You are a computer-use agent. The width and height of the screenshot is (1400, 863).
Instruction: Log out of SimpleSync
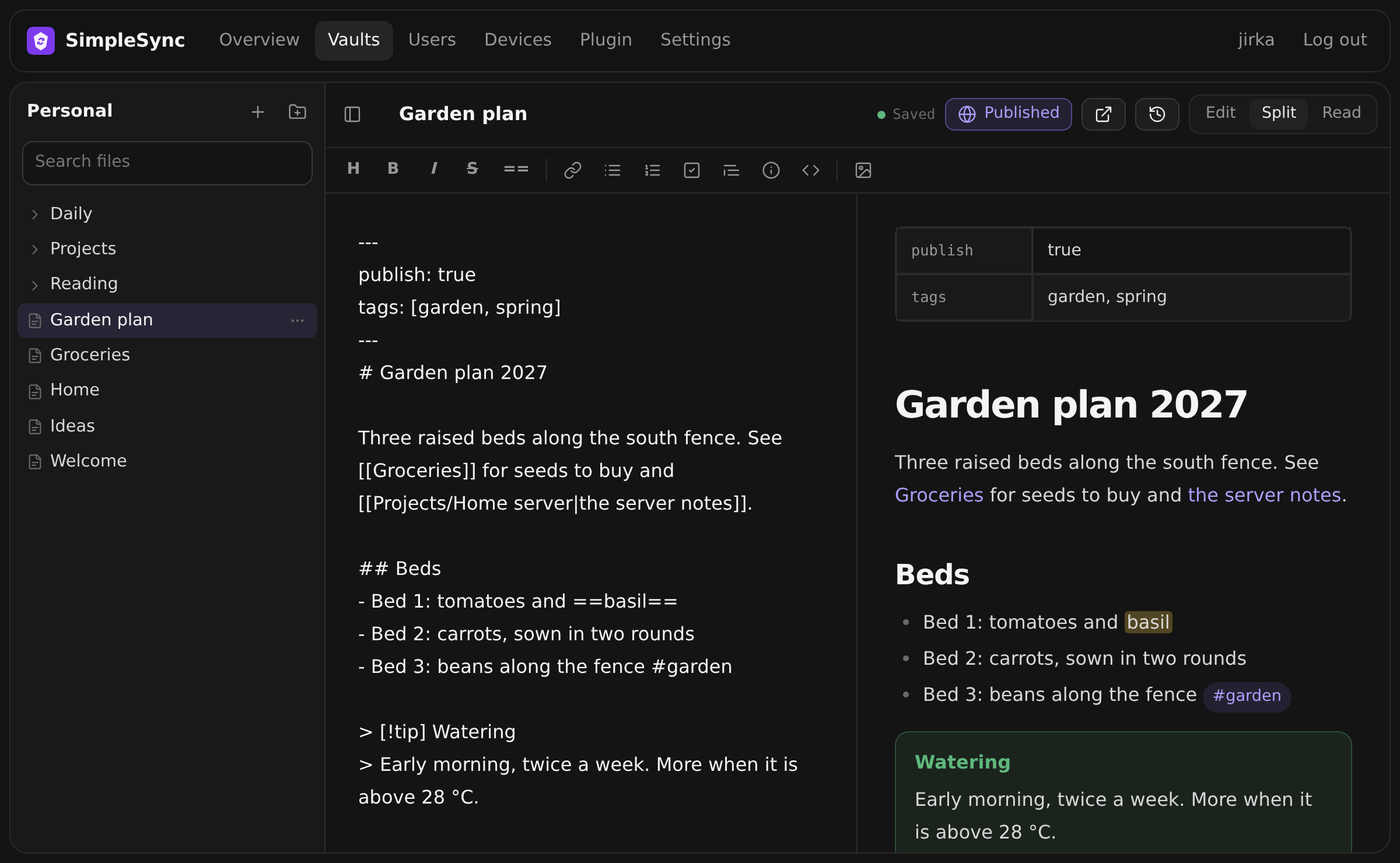tap(1335, 40)
